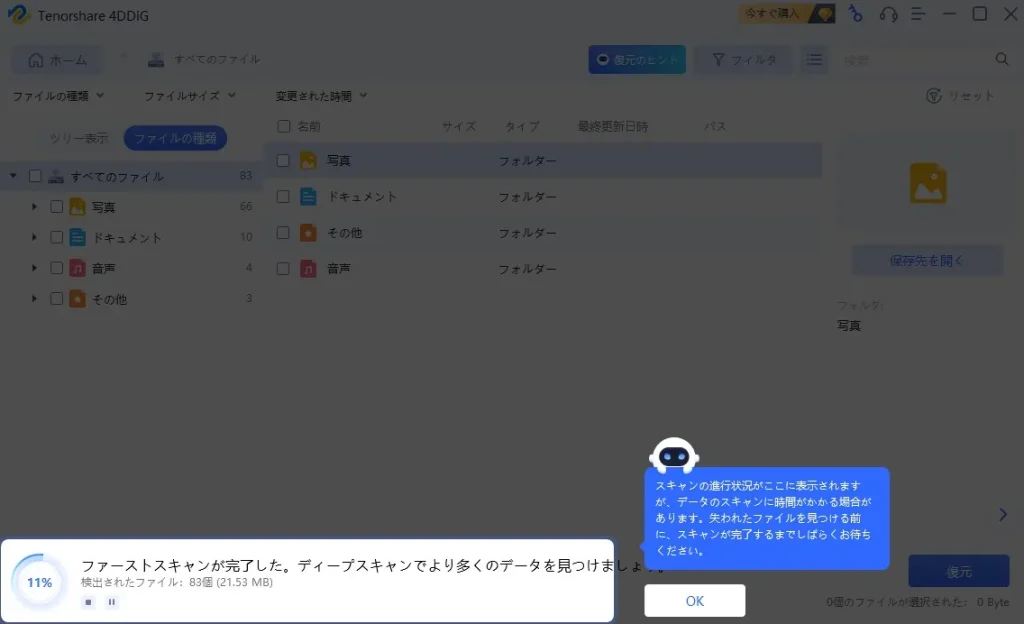
Task: Select the ファイルの種類 view tab
Action: click(175, 139)
